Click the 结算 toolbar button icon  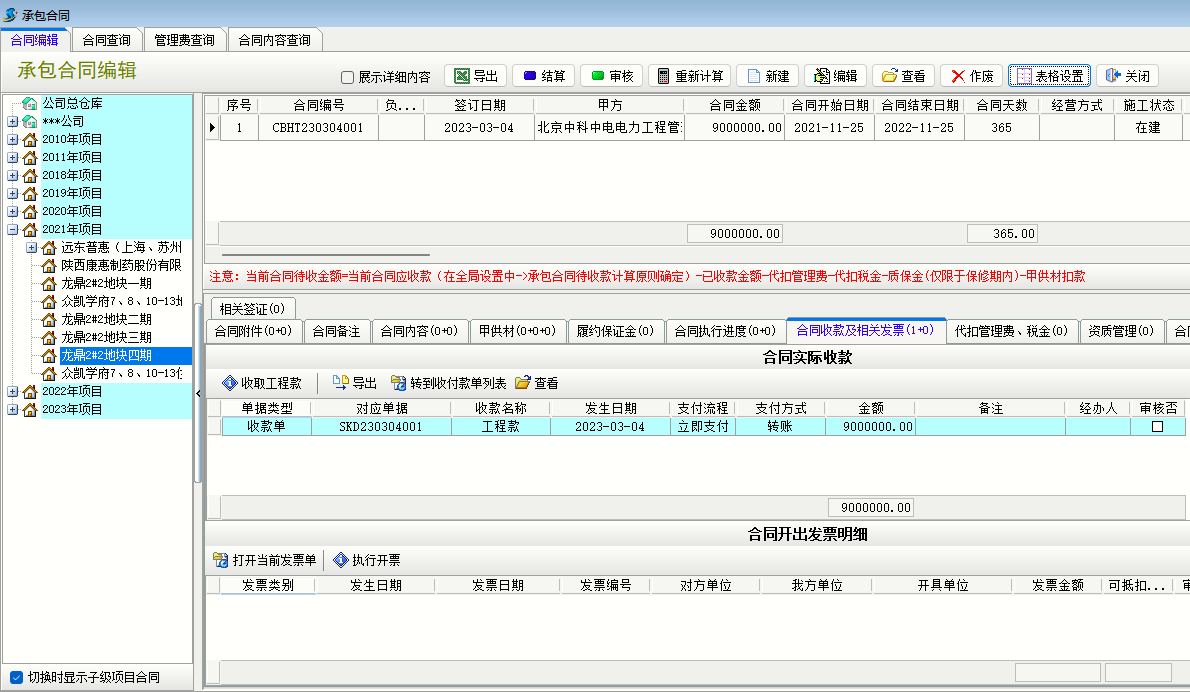[530, 76]
